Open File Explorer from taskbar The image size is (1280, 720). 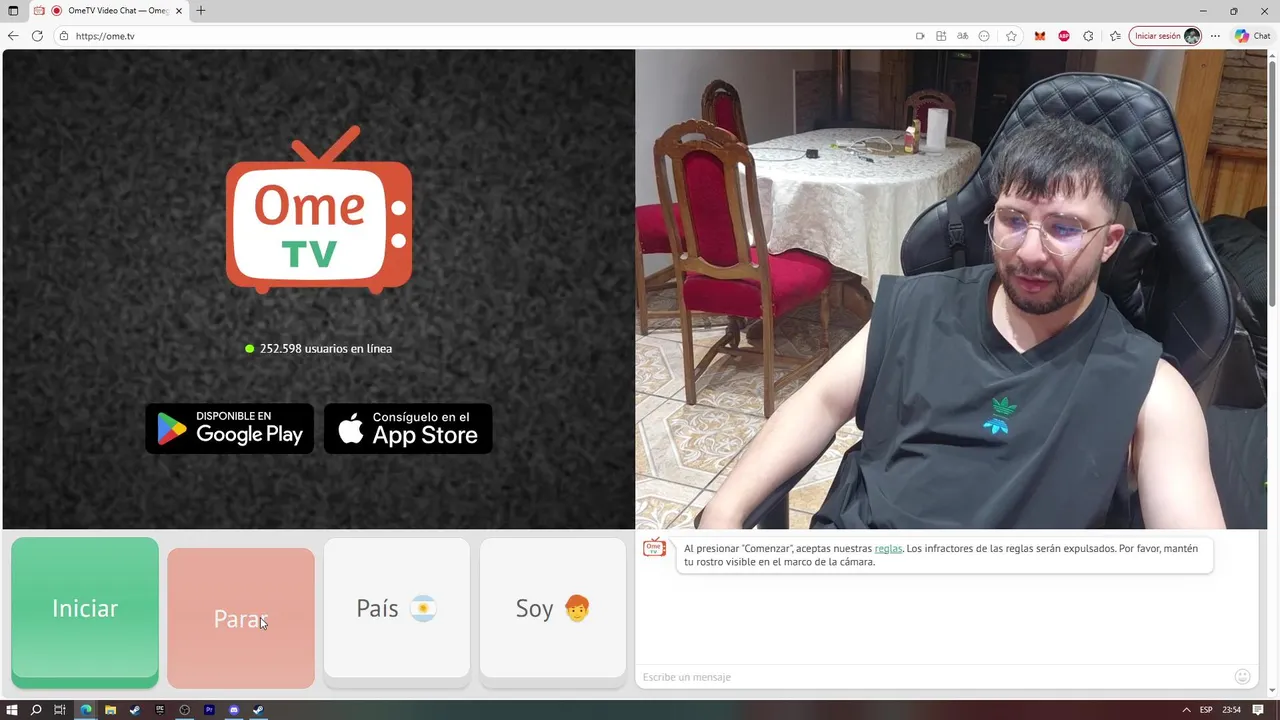click(x=110, y=710)
